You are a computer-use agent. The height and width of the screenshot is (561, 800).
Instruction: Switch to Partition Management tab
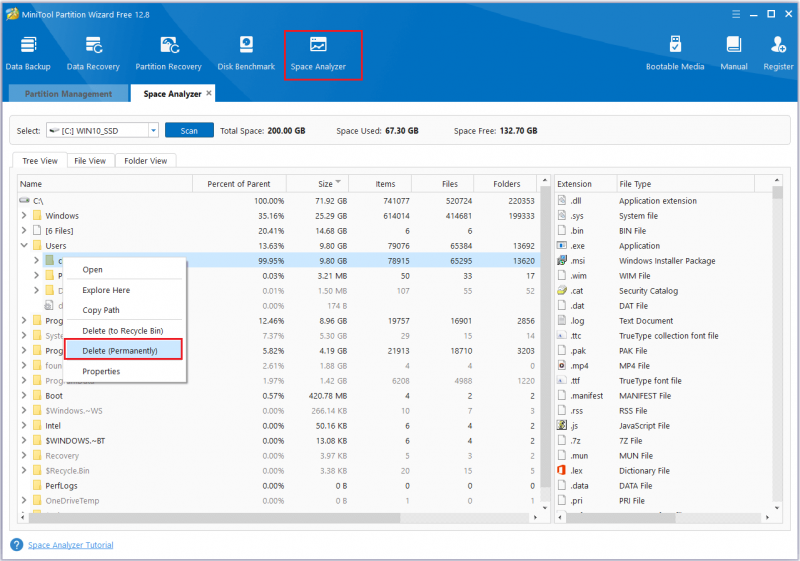pos(68,94)
